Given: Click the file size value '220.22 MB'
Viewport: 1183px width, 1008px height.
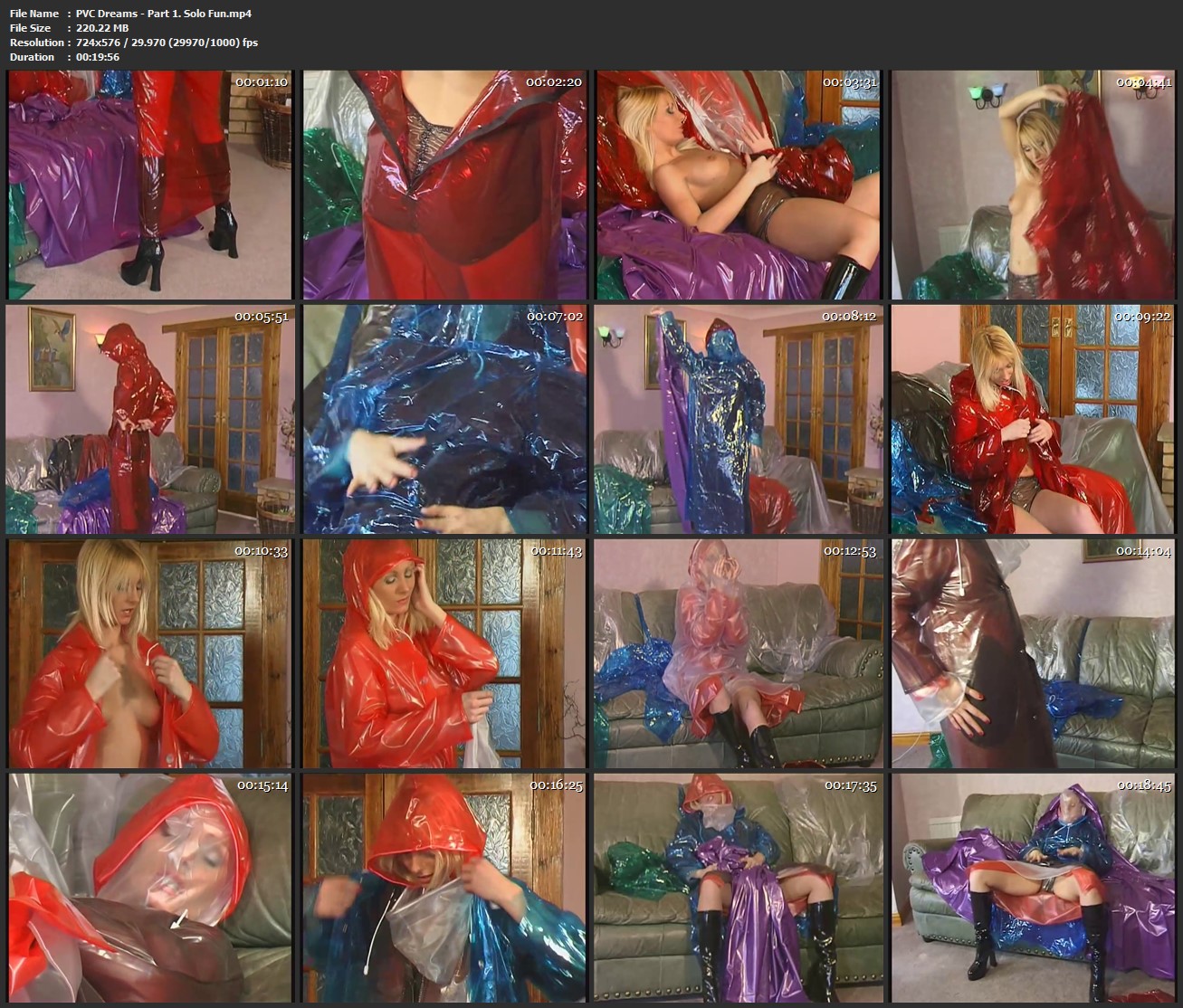Looking at the screenshot, I should click(102, 28).
